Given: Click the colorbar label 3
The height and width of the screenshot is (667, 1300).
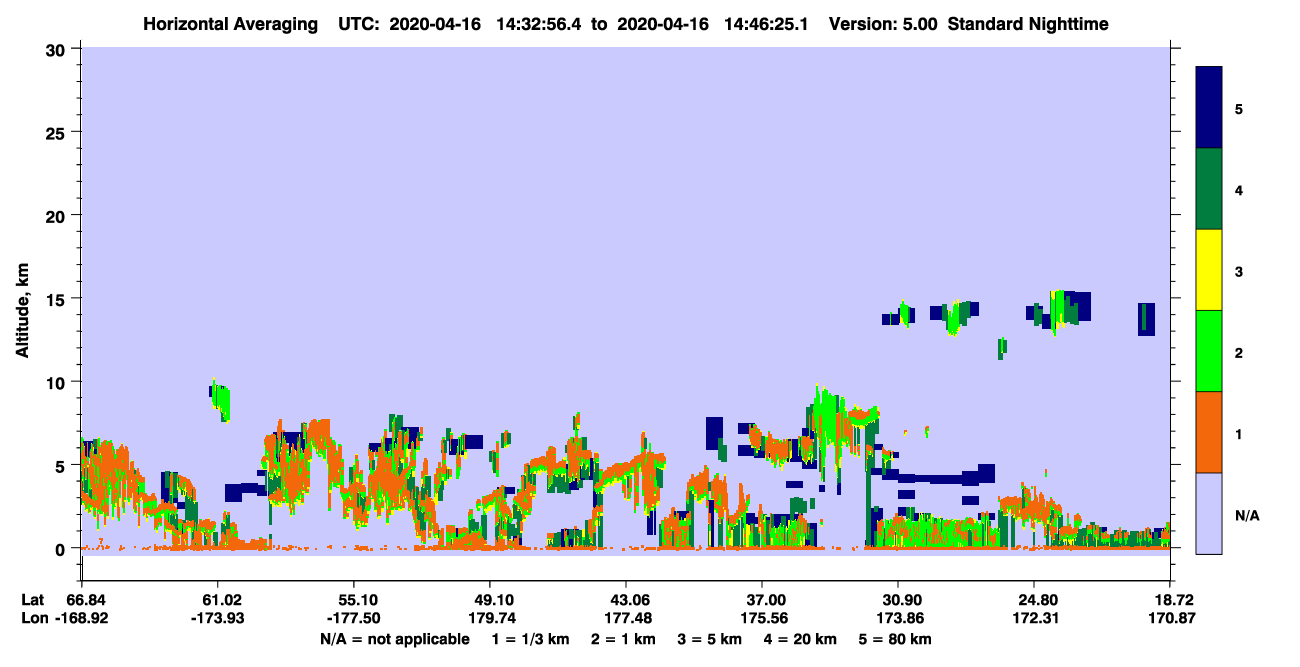Looking at the screenshot, I should (1239, 272).
